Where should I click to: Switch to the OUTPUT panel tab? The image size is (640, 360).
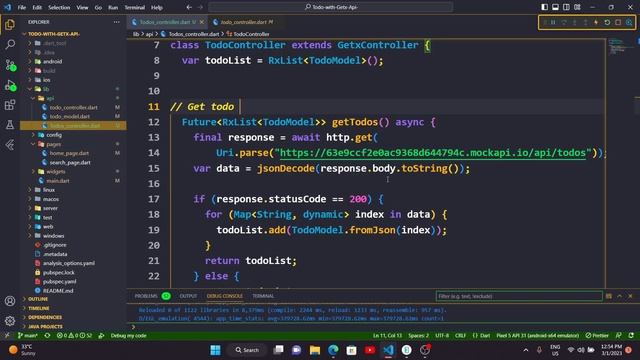coord(188,296)
